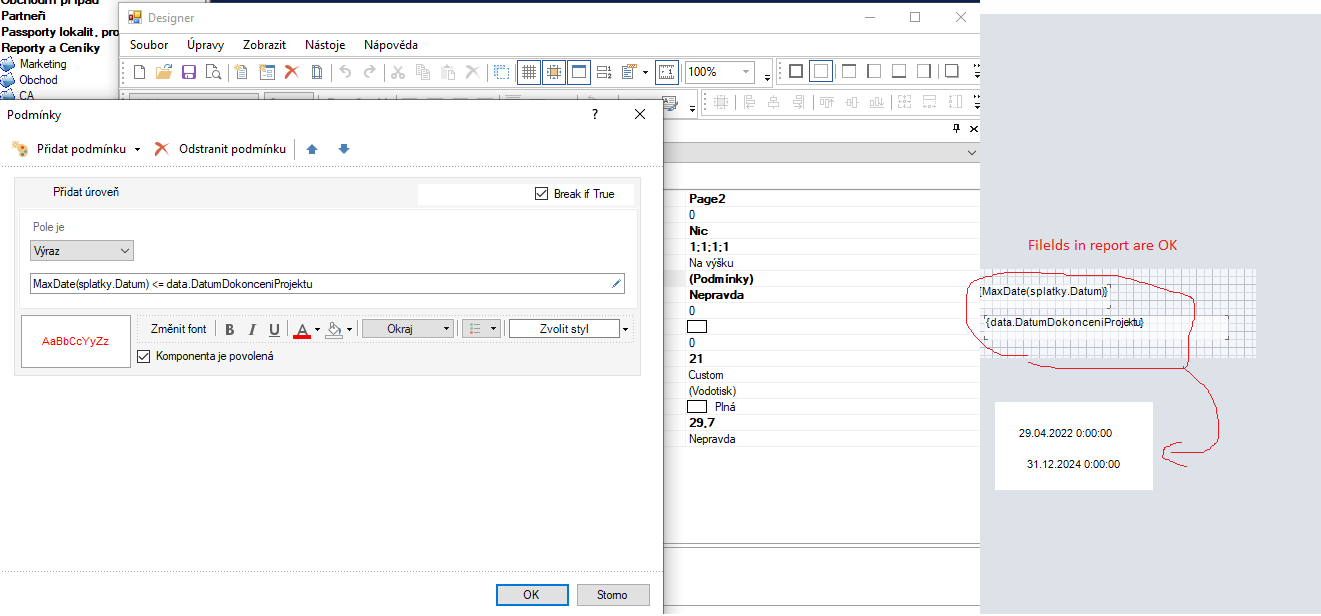This screenshot has width=1321, height=616.
Task: Toggle the dashed select-all icon before the grid buttons
Action: (x=501, y=72)
